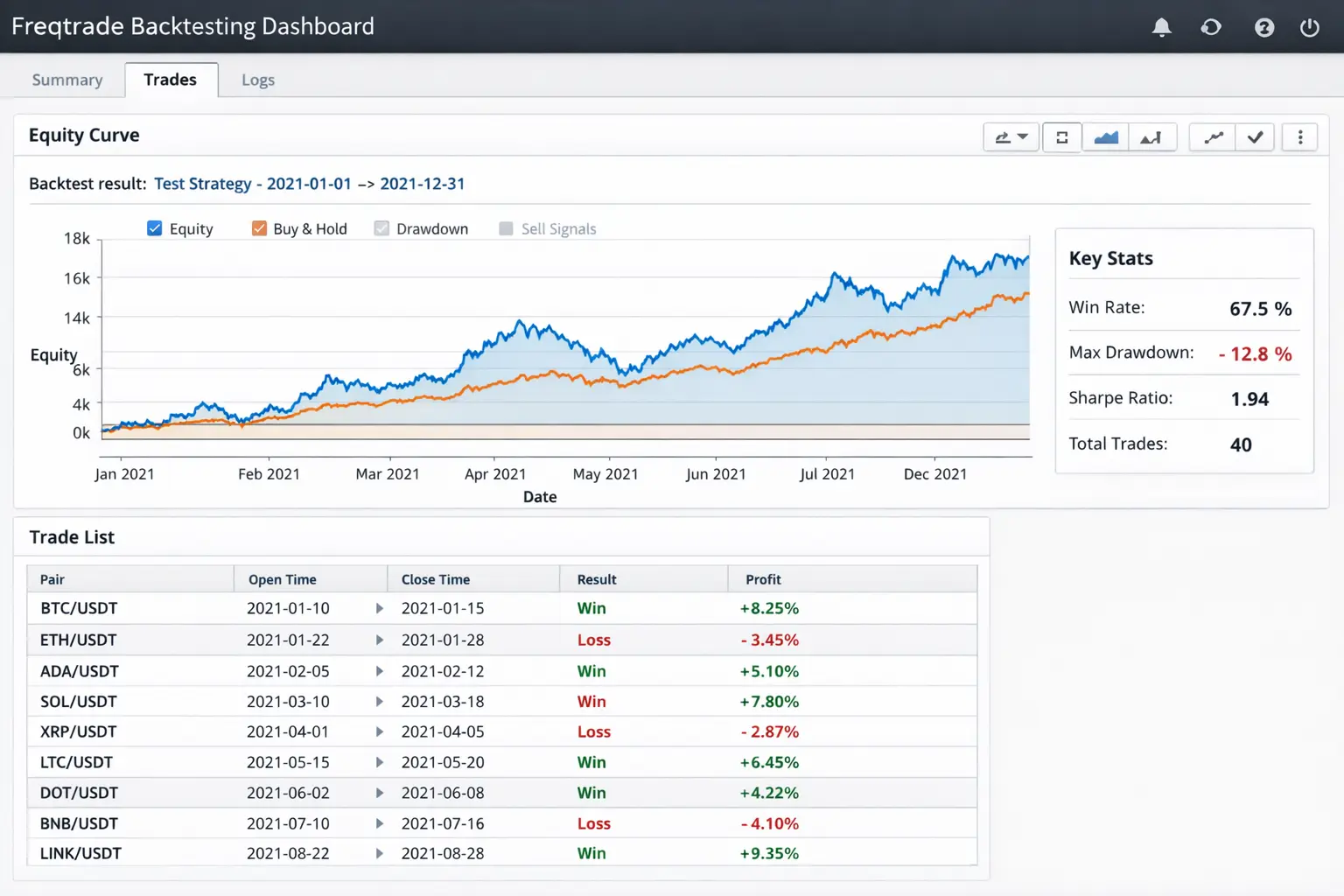This screenshot has width=1344, height=896.
Task: Click the checkmark icon on the chart toolbar
Action: (x=1255, y=137)
